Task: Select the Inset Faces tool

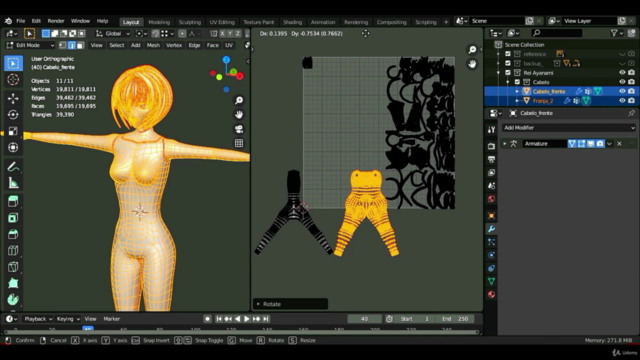Action: pos(13,218)
